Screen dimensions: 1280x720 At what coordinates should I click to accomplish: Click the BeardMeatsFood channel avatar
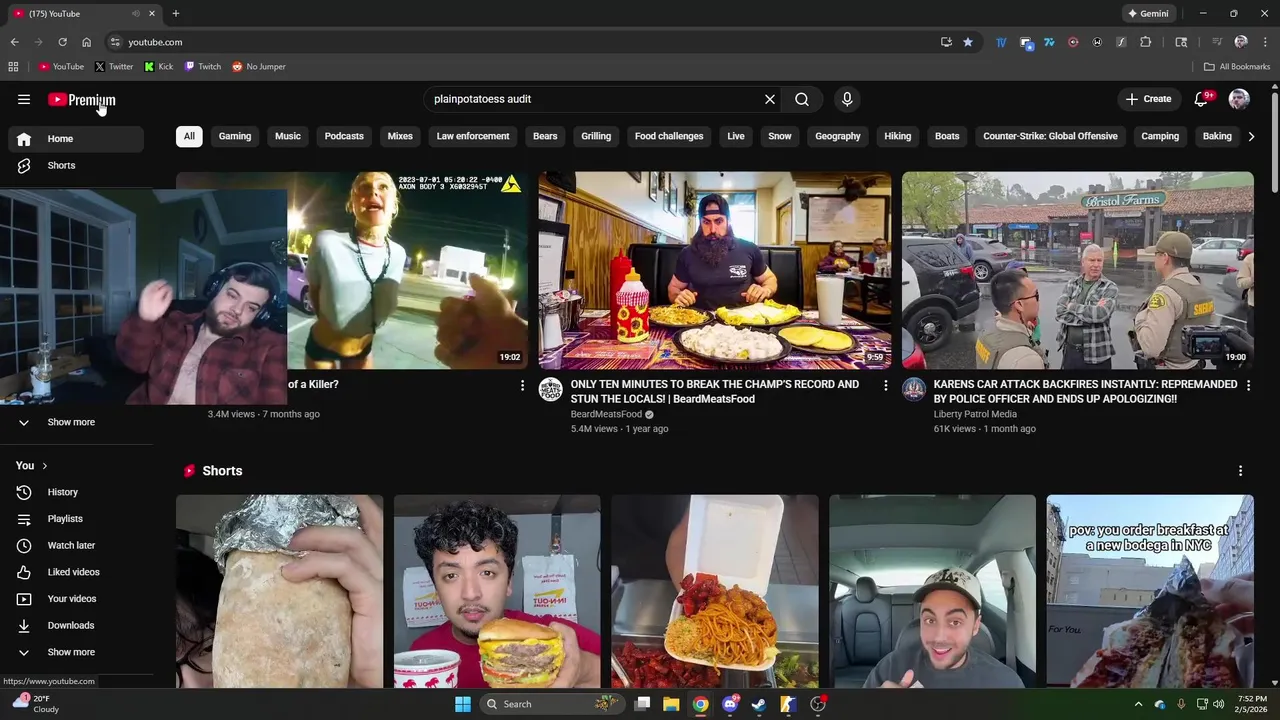(551, 389)
